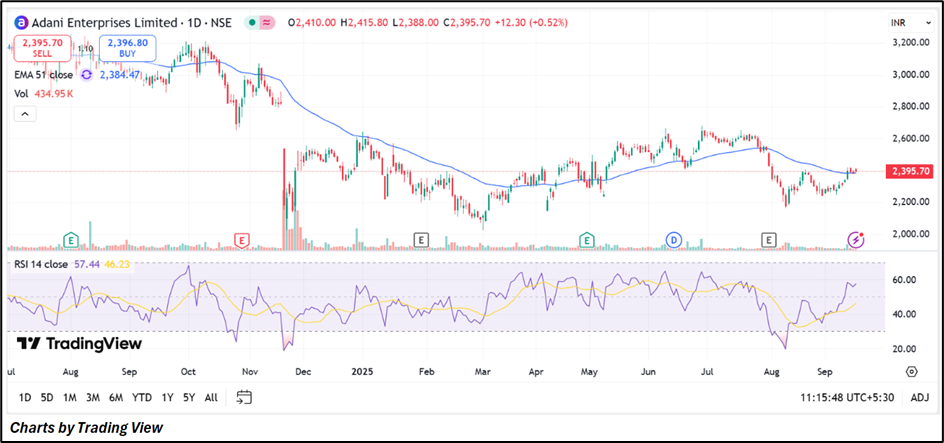
Task: Click the 3,200.00 price axis value
Action: (x=909, y=43)
